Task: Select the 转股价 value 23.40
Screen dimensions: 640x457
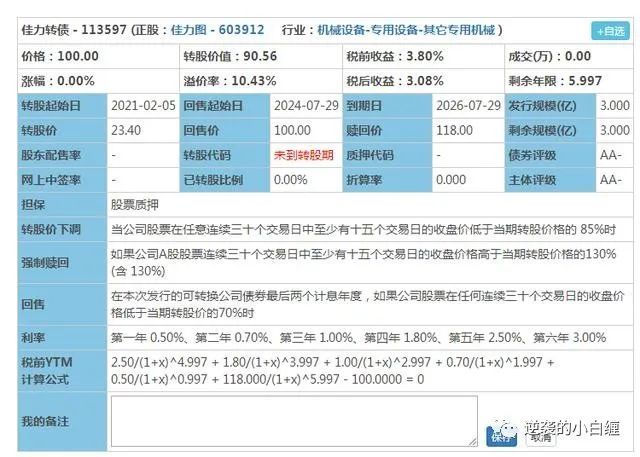Action: click(126, 131)
